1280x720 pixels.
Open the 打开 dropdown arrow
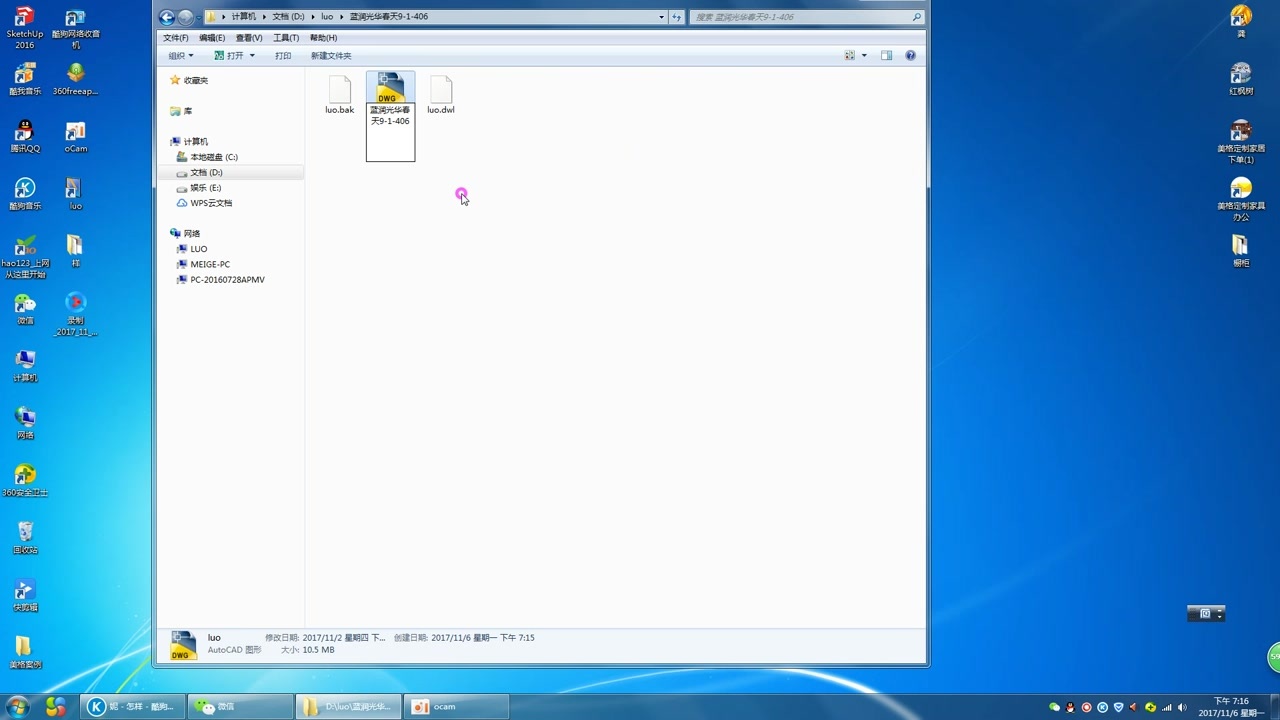click(x=252, y=56)
